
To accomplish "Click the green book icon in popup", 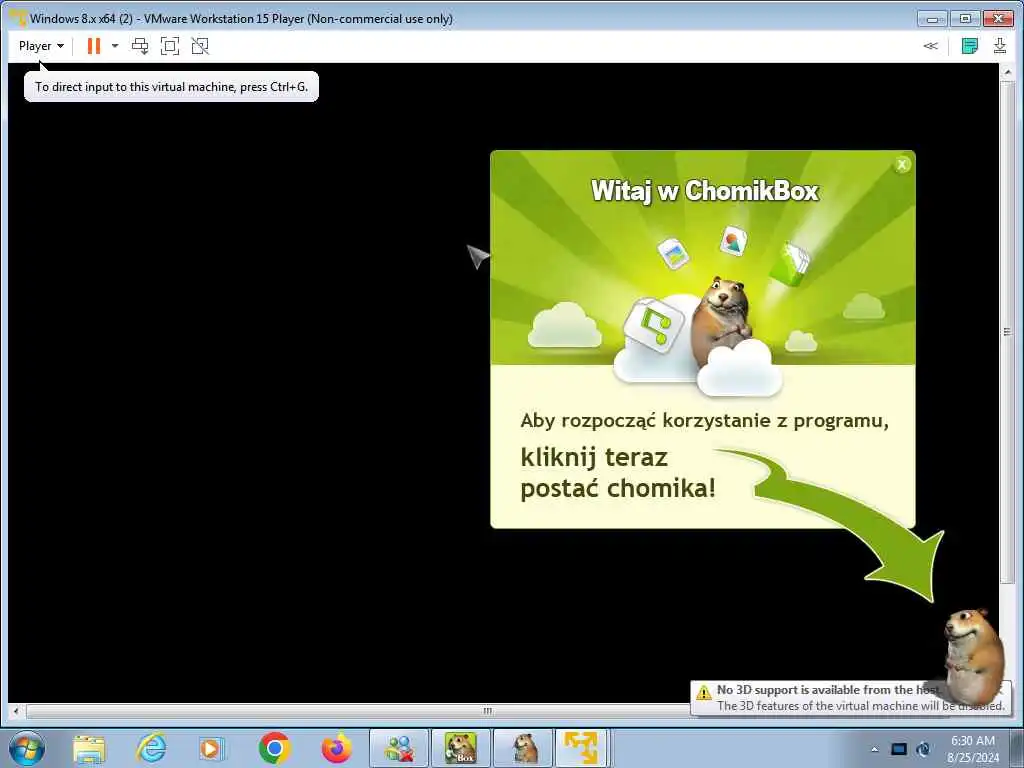I will point(789,264).
